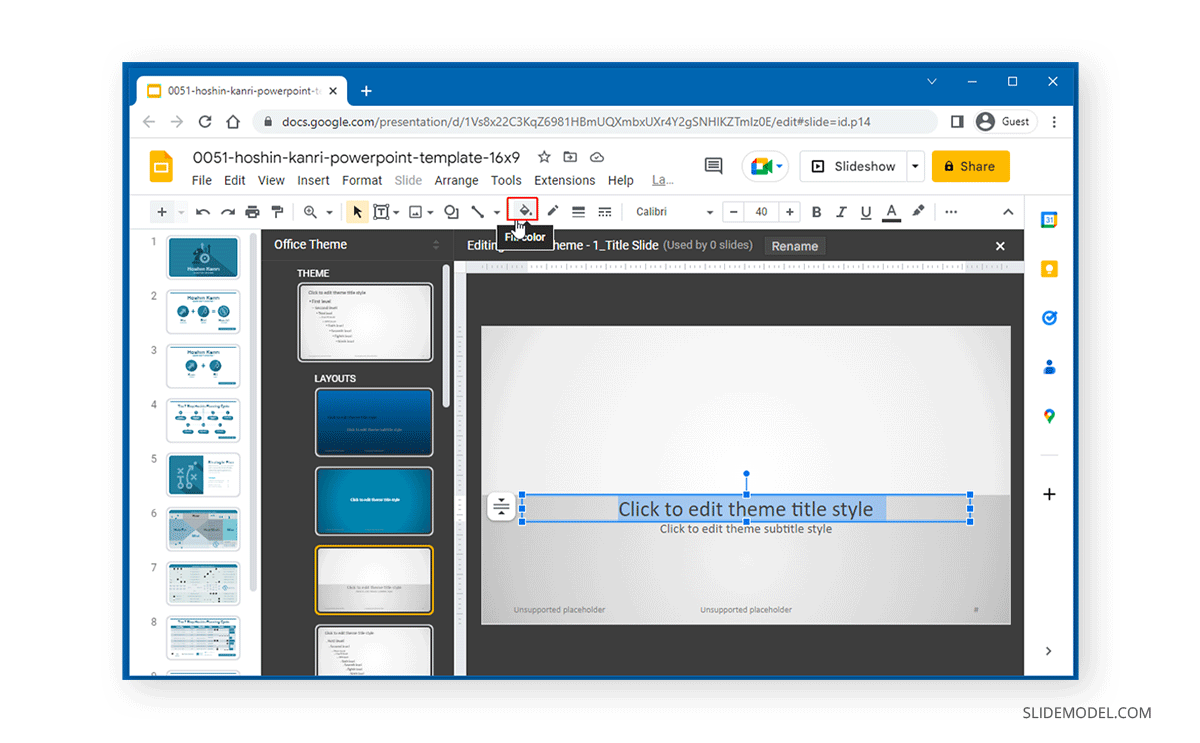Open the Insert menu
Viewport: 1200px width, 743px height.
(x=313, y=180)
